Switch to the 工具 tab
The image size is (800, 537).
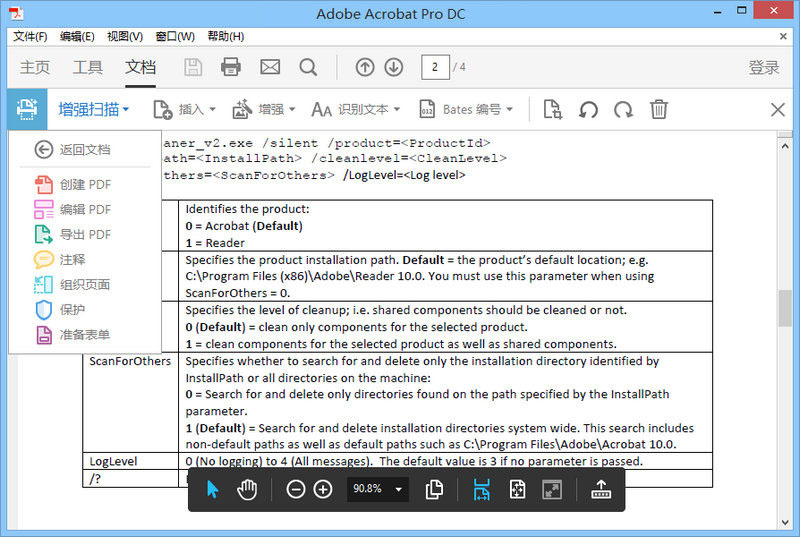(x=88, y=67)
